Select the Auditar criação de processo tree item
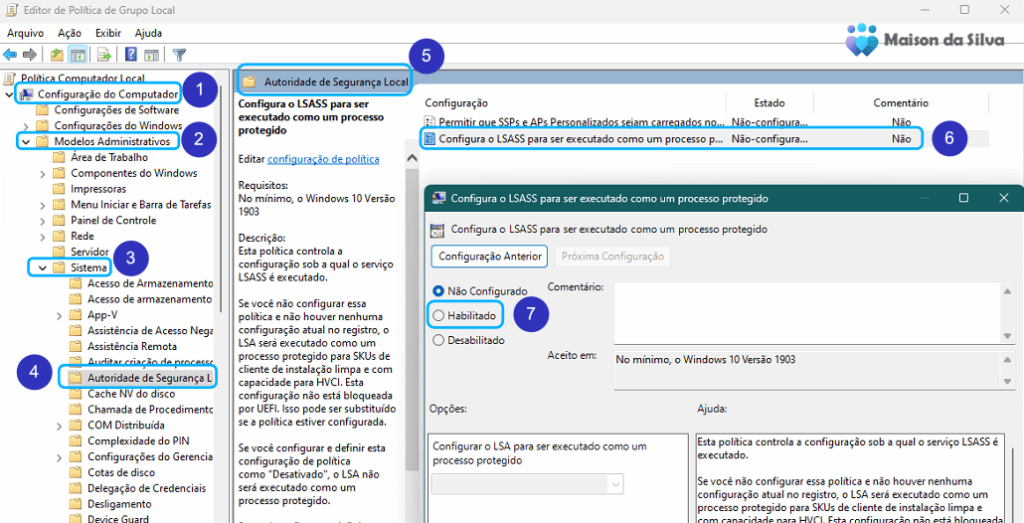1024x523 pixels. click(x=150, y=362)
